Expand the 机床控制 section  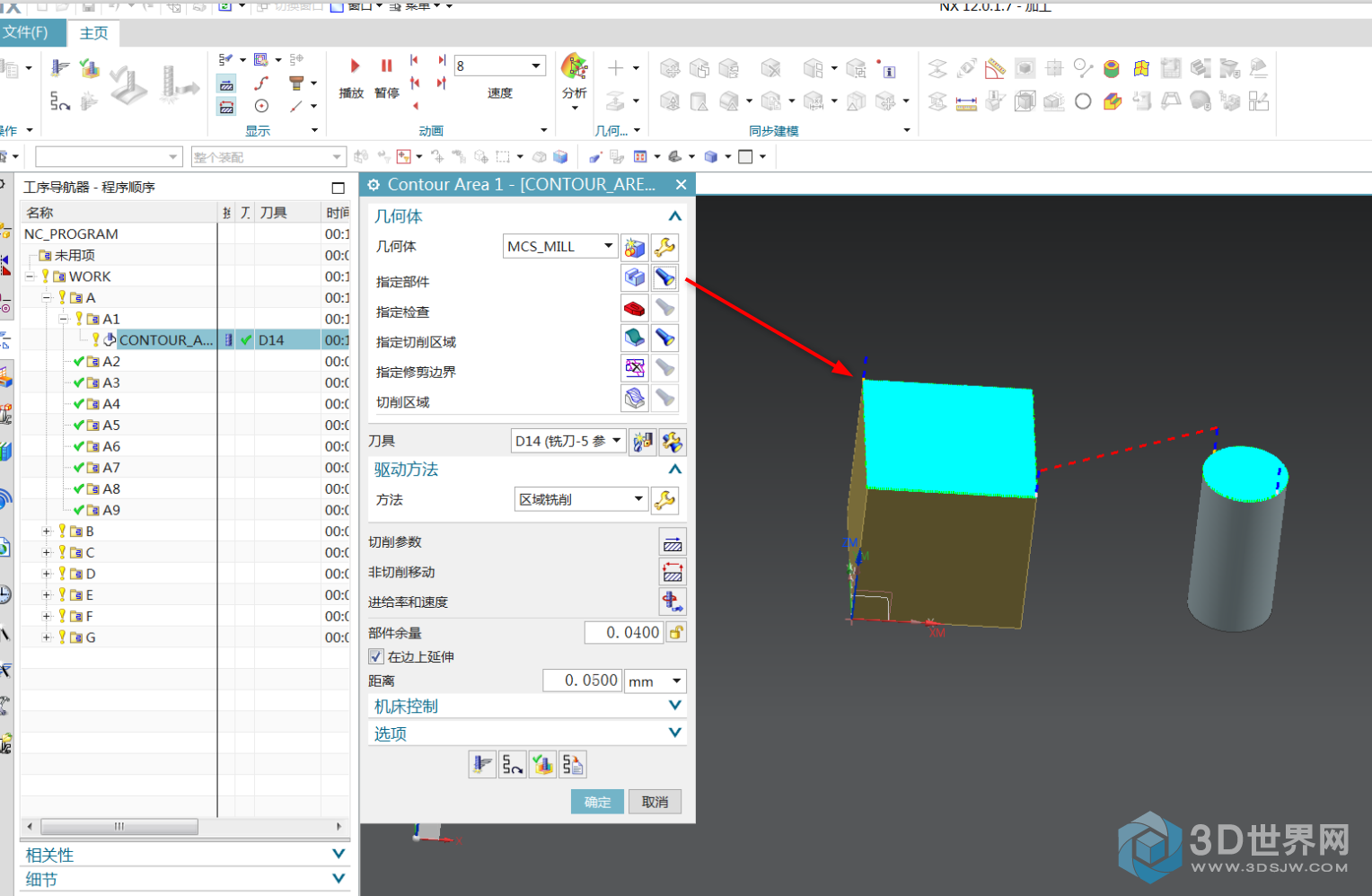click(675, 706)
